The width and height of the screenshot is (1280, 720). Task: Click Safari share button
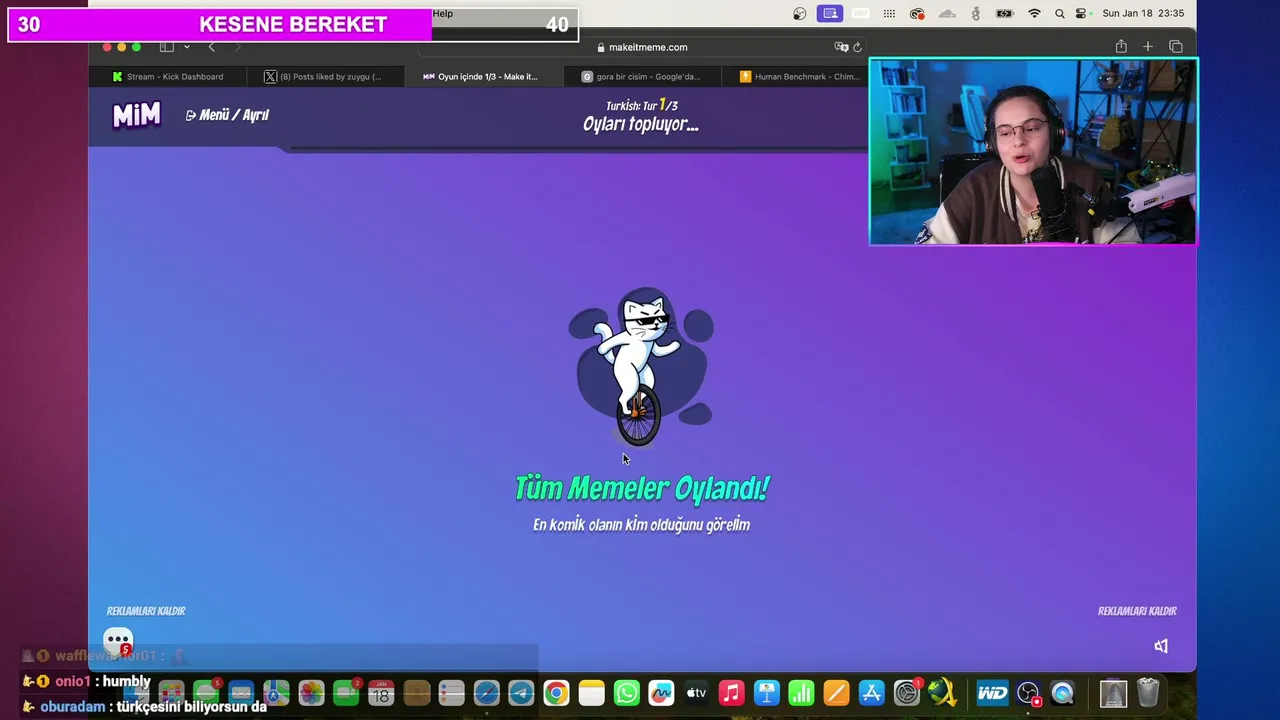tap(1121, 47)
